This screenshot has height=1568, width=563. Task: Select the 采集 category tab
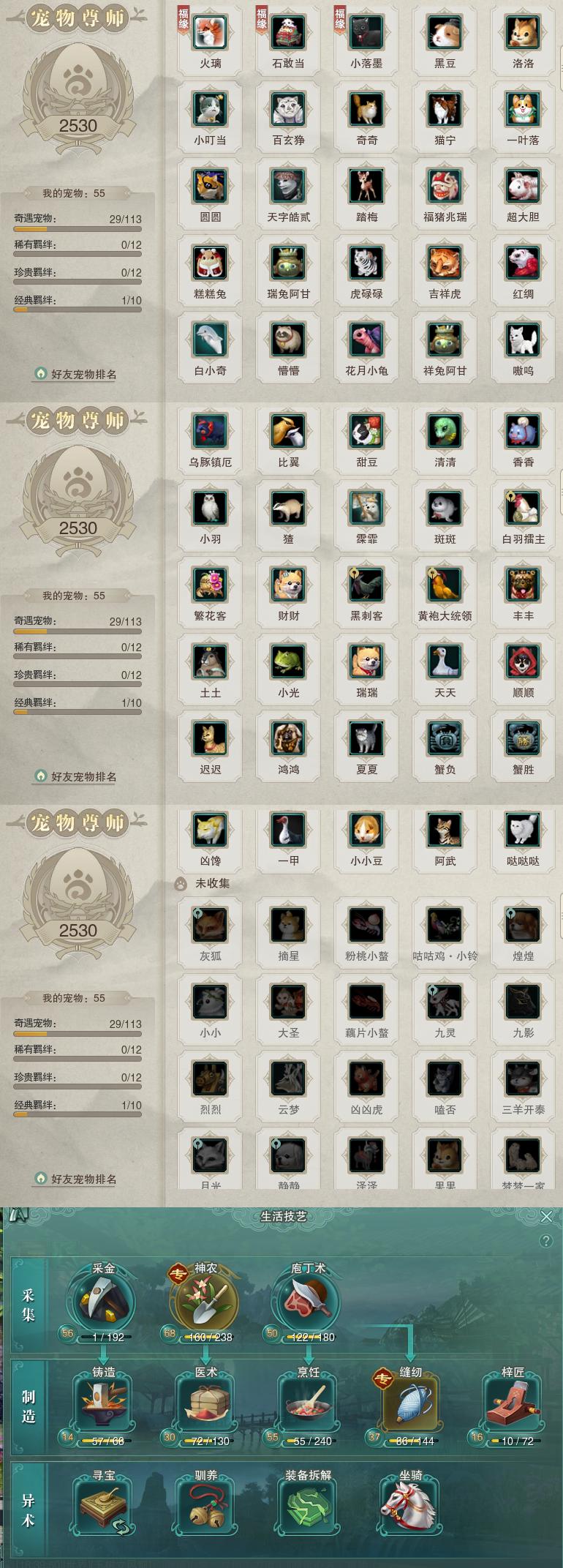pyautogui.click(x=29, y=1305)
